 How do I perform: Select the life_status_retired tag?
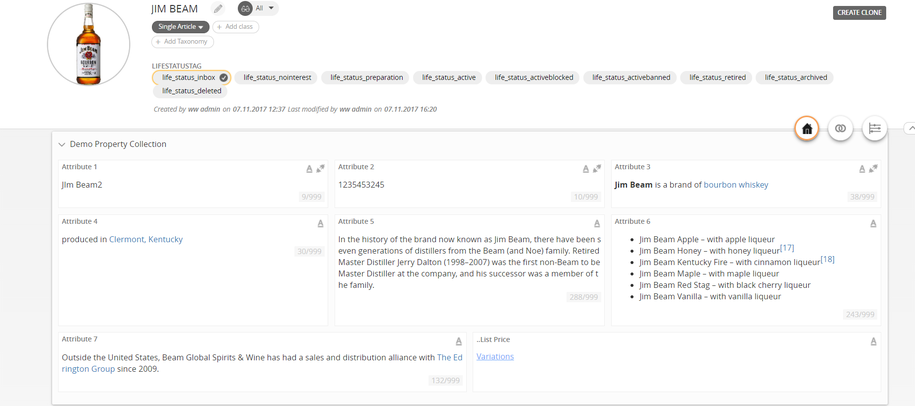[x=717, y=78]
